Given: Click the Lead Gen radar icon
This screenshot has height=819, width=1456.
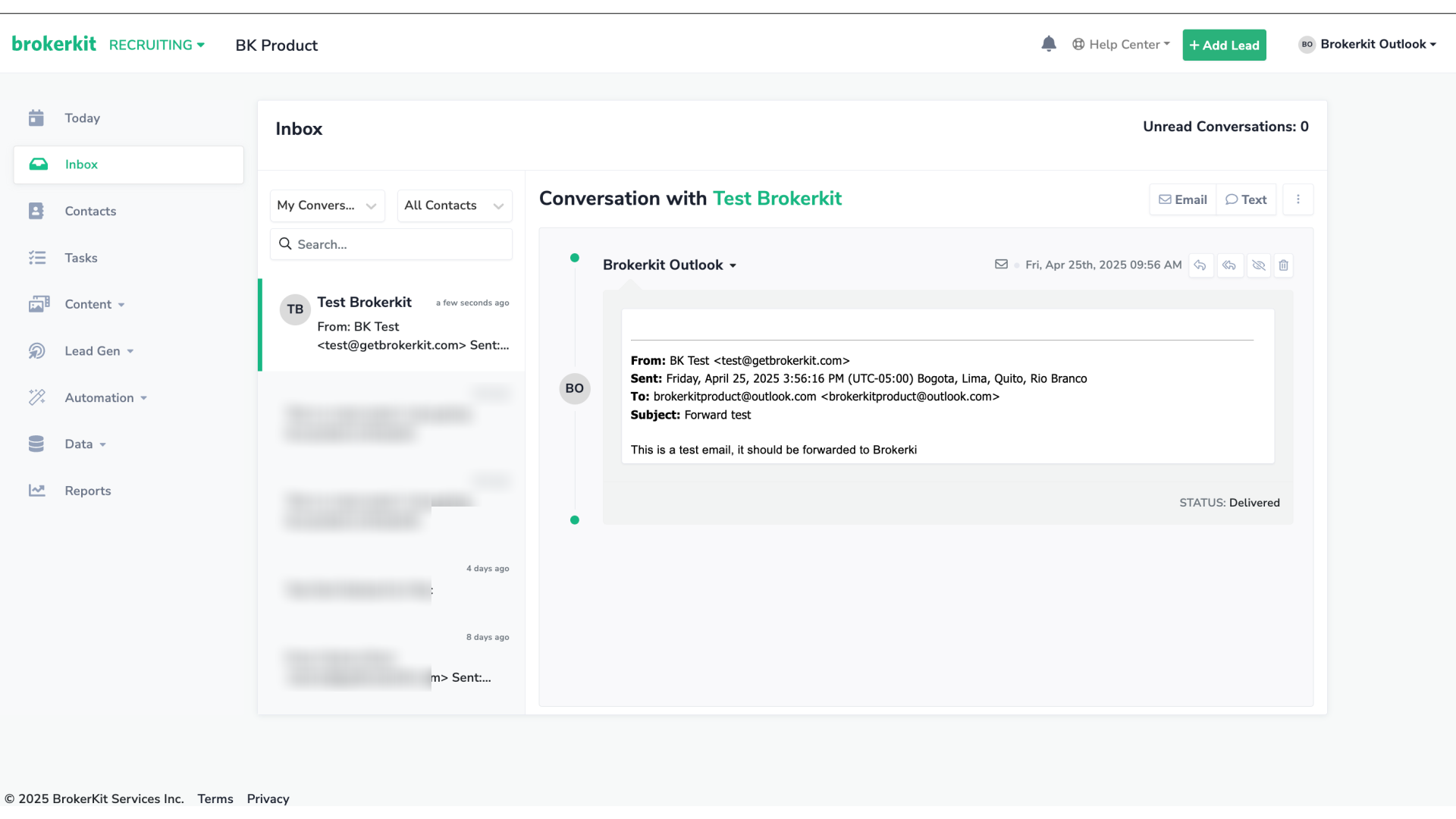Looking at the screenshot, I should pos(36,350).
